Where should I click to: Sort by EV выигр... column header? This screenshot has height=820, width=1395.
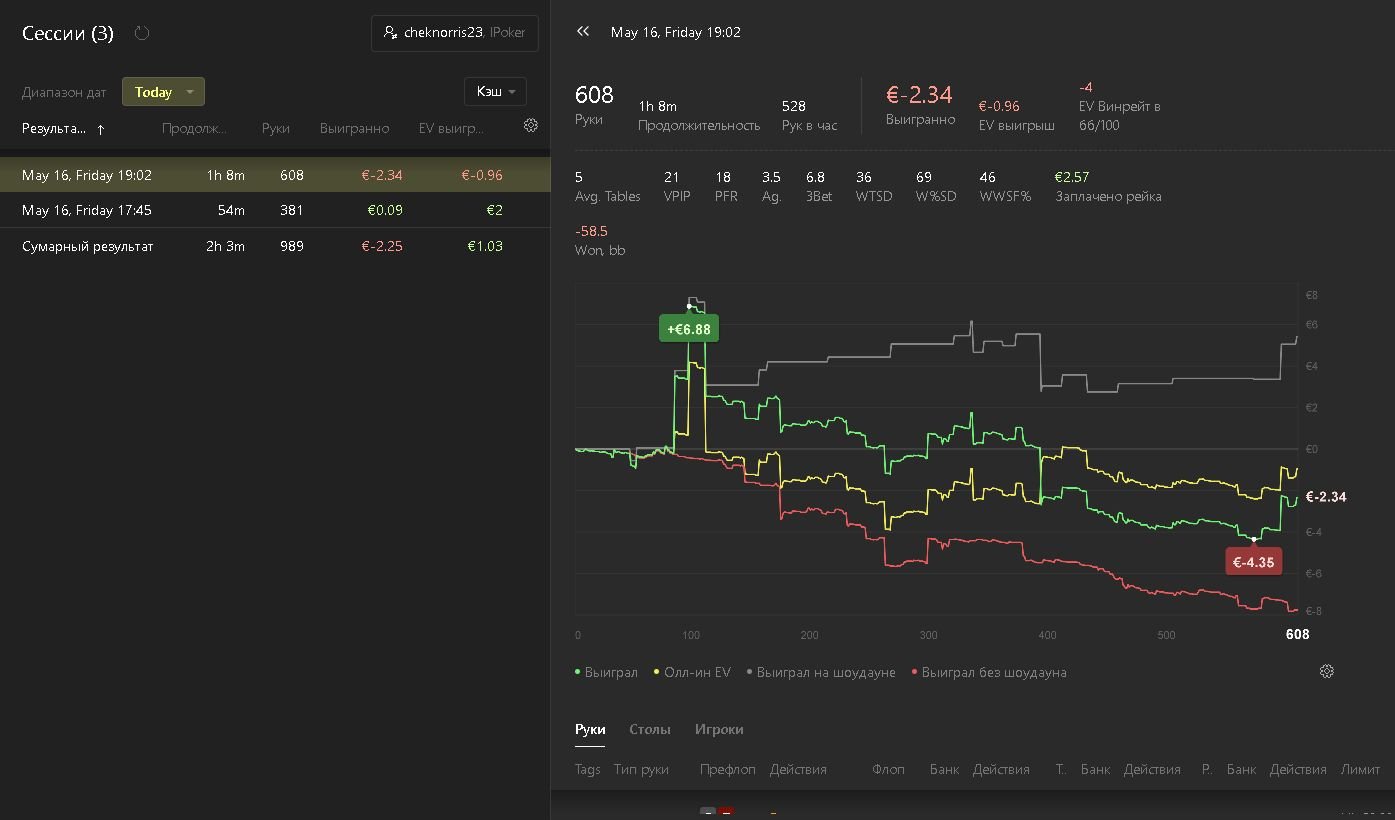(451, 128)
